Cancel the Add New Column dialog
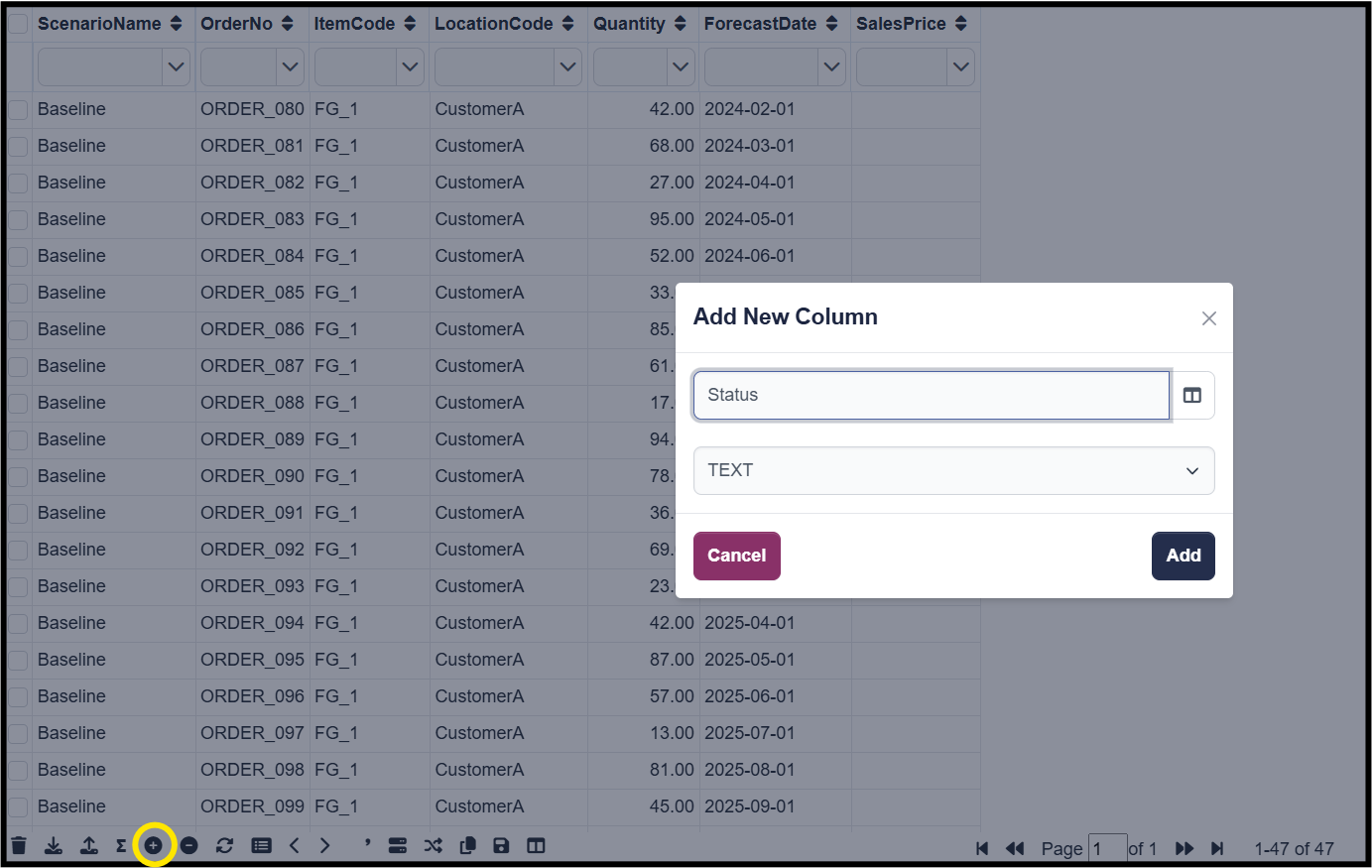Image resolution: width=1372 pixels, height=868 pixels. (736, 556)
